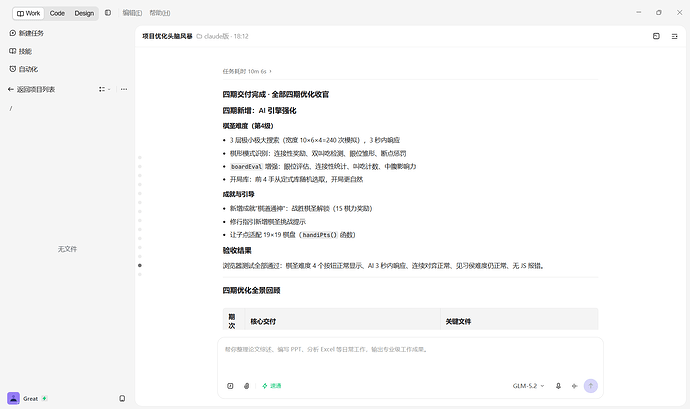This screenshot has height=409, width=690.
Task: Open the 自动化 automation section
Action: tap(24, 69)
